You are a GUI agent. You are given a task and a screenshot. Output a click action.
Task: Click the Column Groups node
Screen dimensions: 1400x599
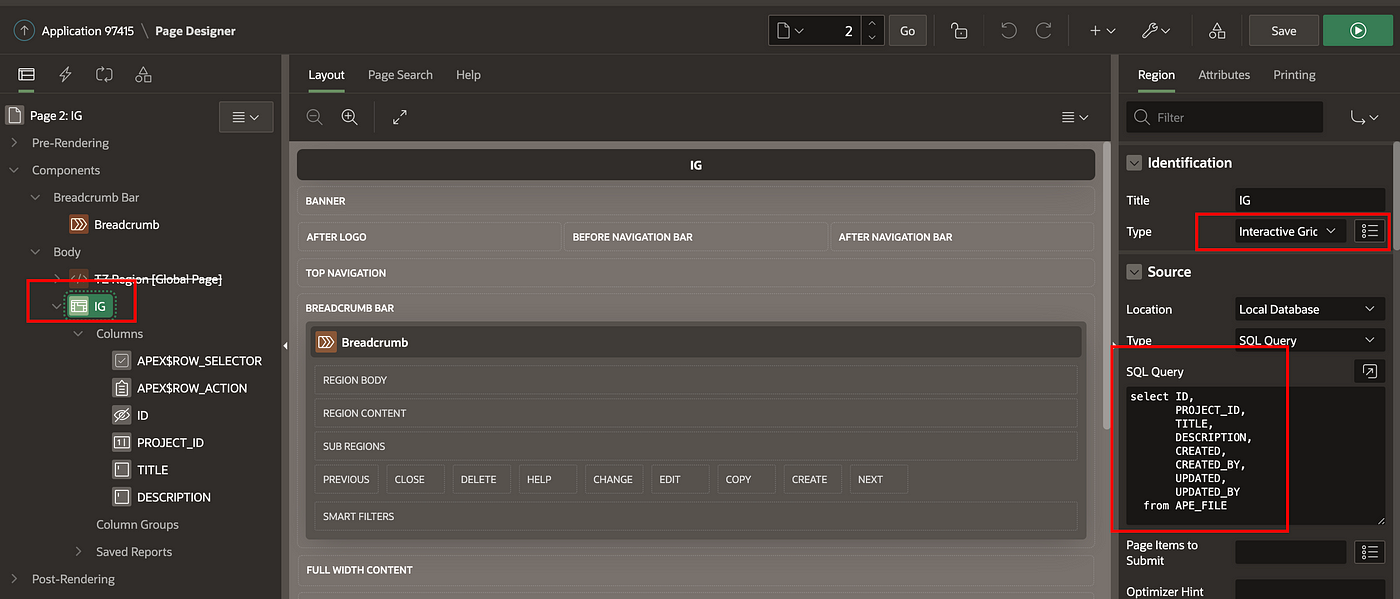point(137,524)
